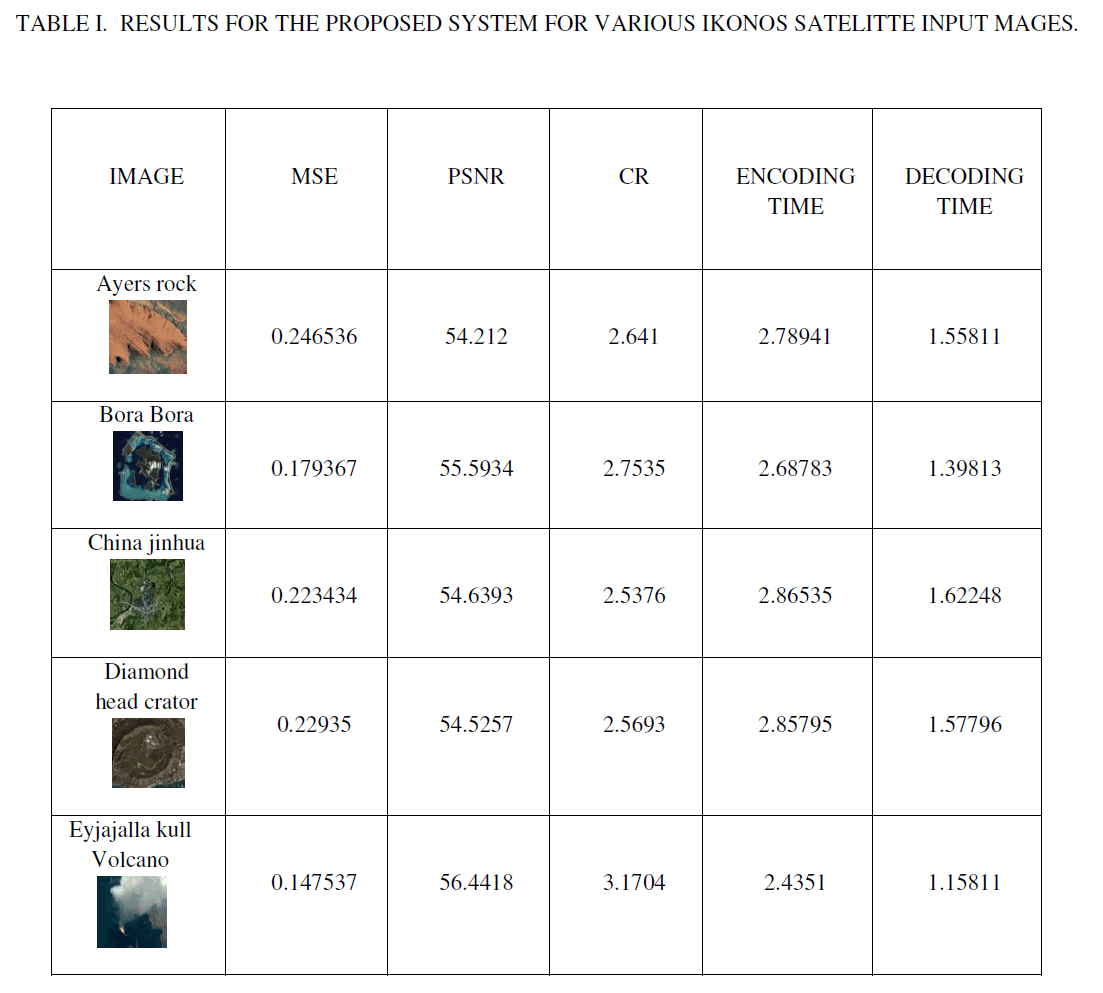Click the MSE column header

pyautogui.click(x=314, y=177)
